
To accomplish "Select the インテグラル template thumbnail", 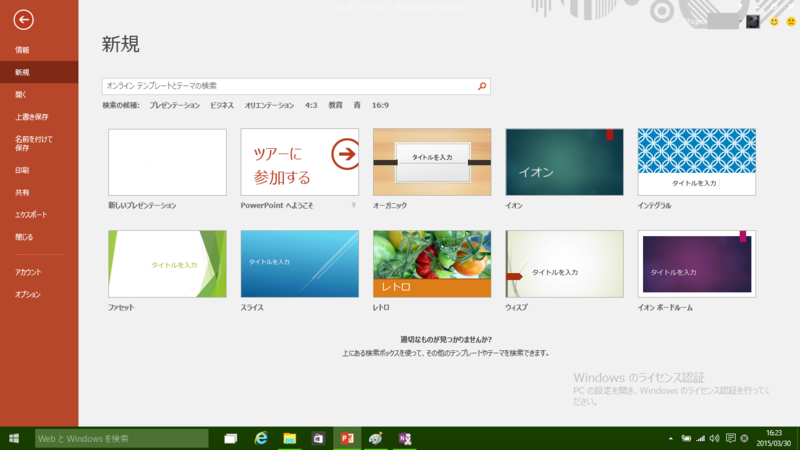I will [696, 162].
